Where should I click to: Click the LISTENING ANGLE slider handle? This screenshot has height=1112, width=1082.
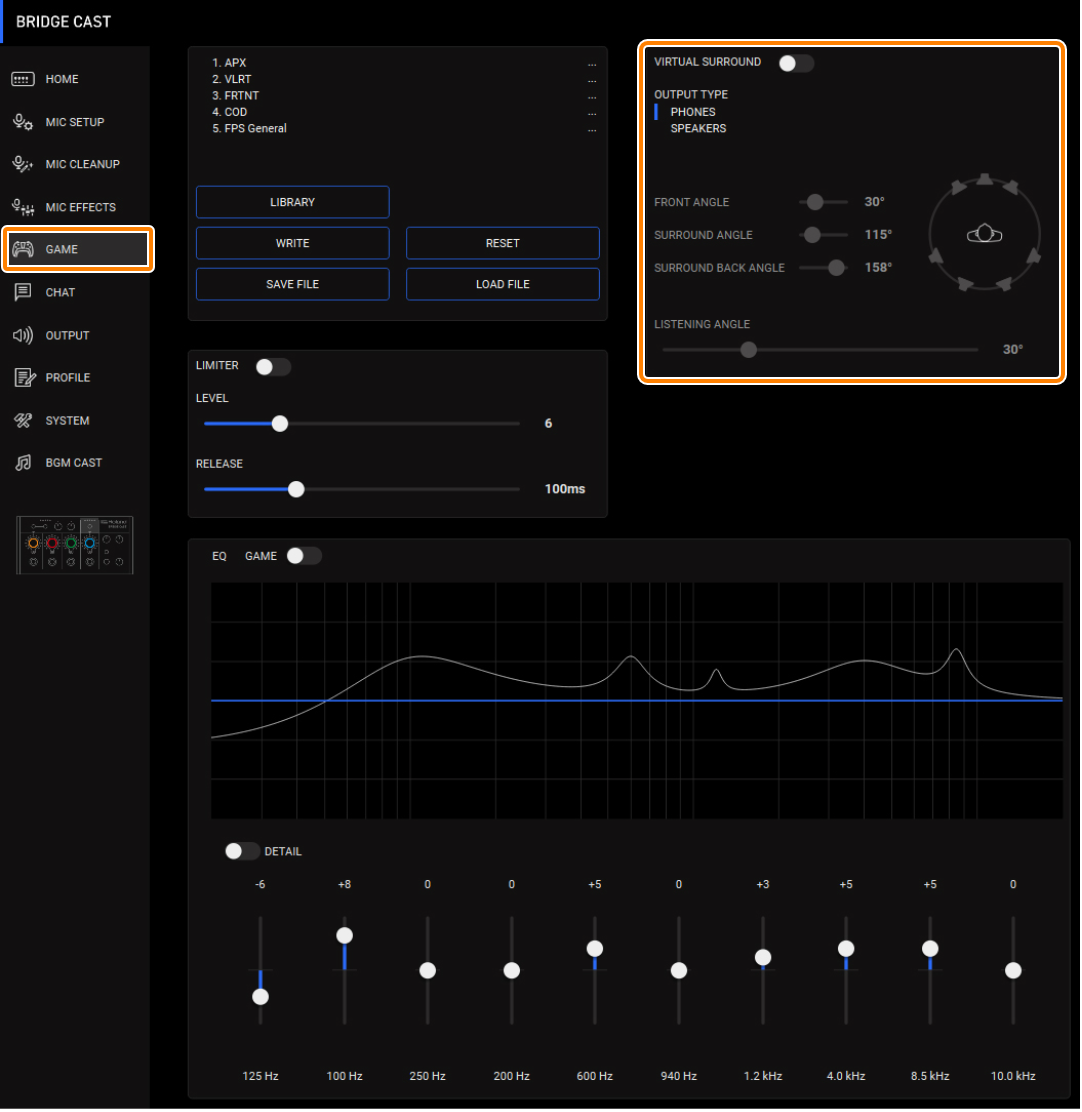point(748,350)
